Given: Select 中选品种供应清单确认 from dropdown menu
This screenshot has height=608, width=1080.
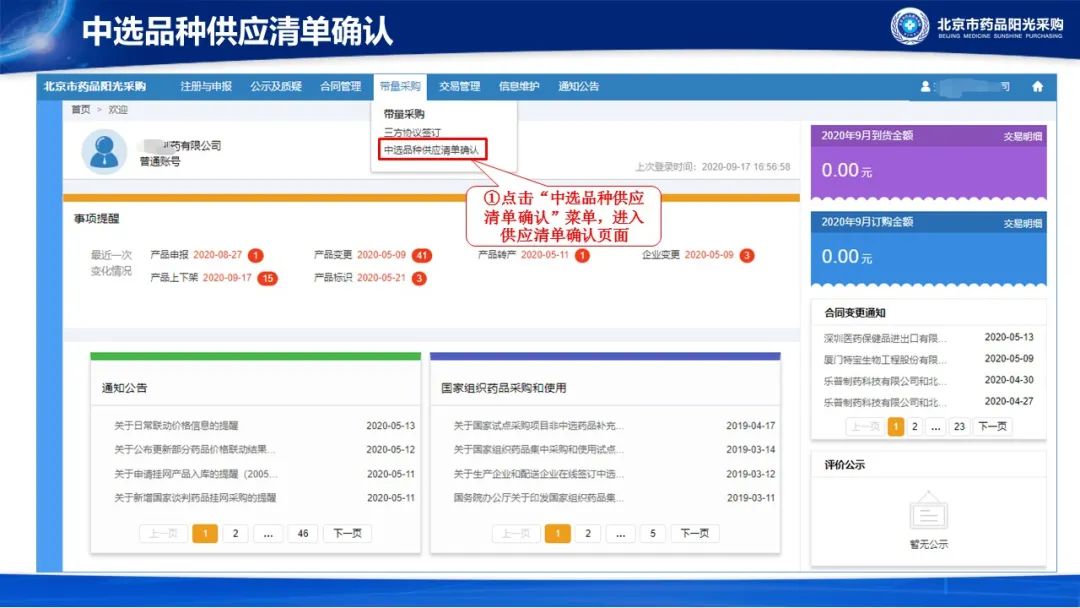Looking at the screenshot, I should [x=433, y=150].
